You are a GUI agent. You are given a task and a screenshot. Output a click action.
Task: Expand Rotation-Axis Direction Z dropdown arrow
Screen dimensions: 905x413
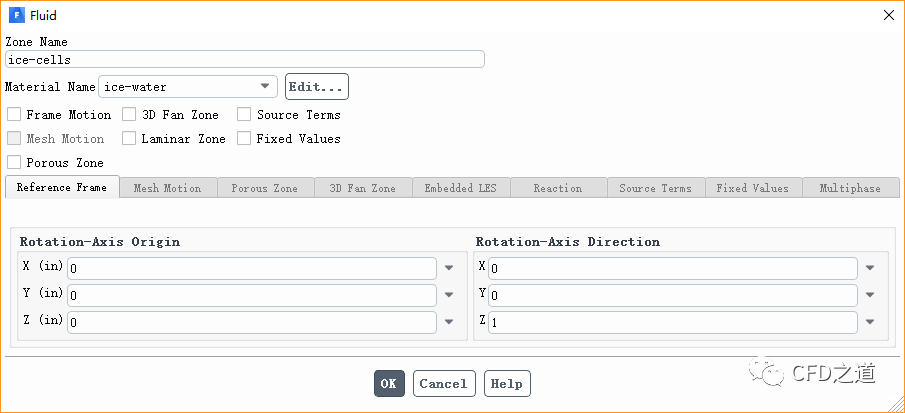(x=870, y=322)
